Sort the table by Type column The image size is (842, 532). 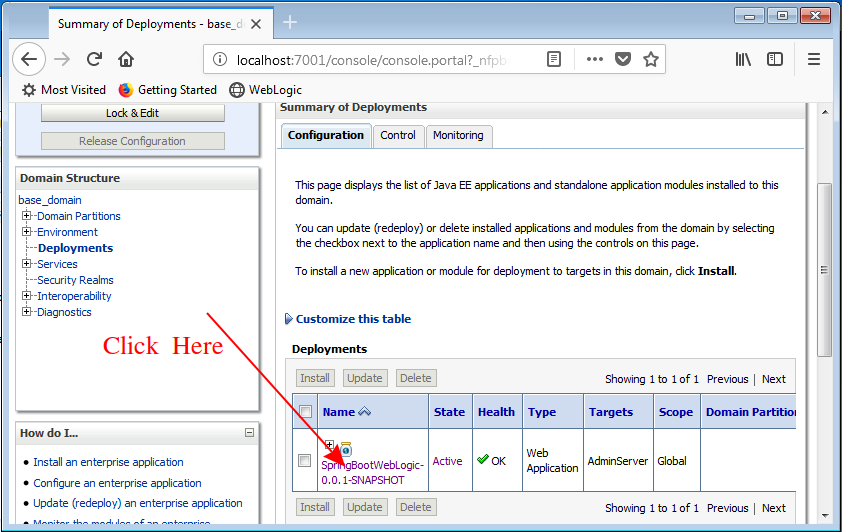click(x=542, y=412)
